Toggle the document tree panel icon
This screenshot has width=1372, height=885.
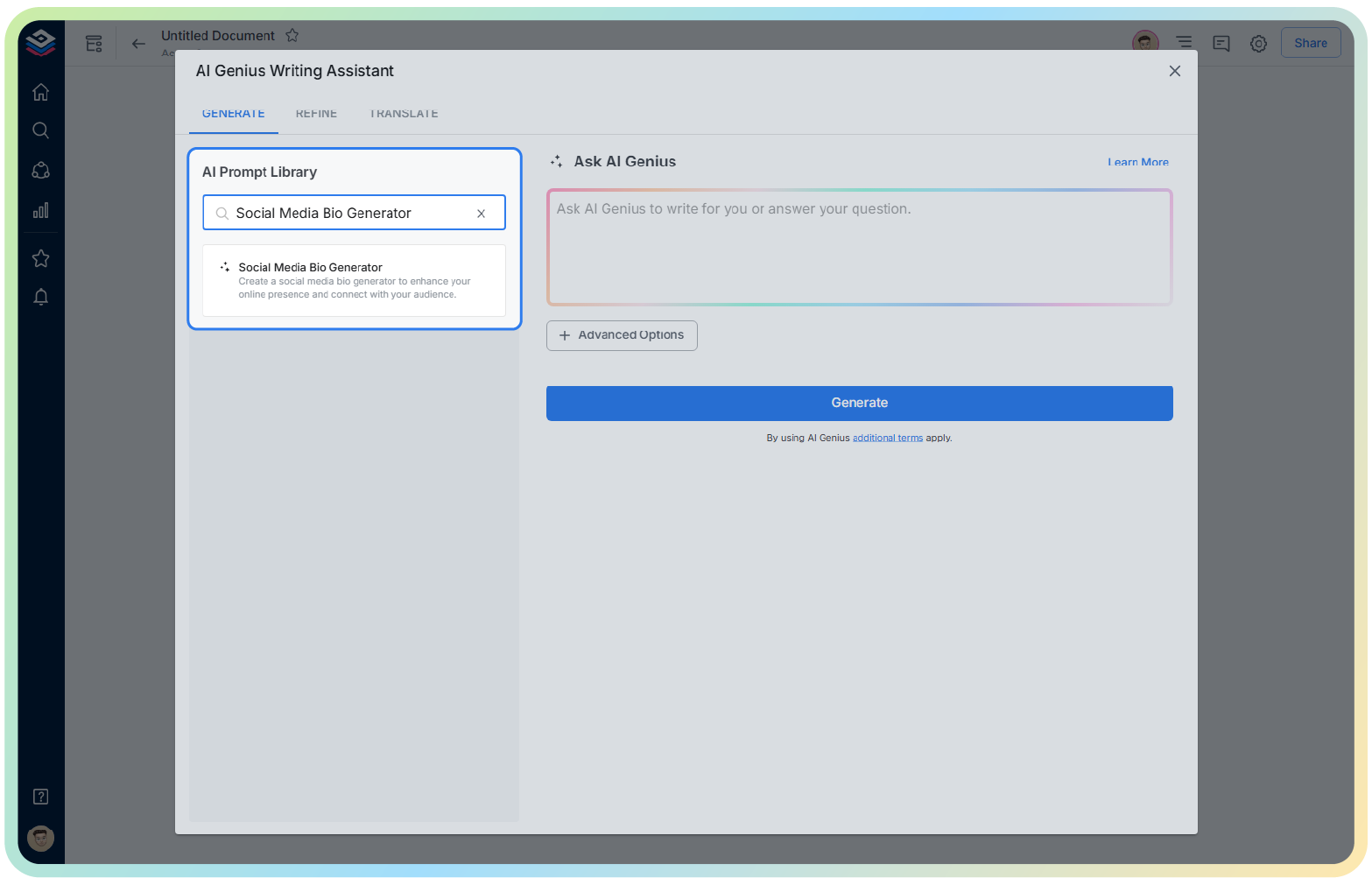(94, 44)
